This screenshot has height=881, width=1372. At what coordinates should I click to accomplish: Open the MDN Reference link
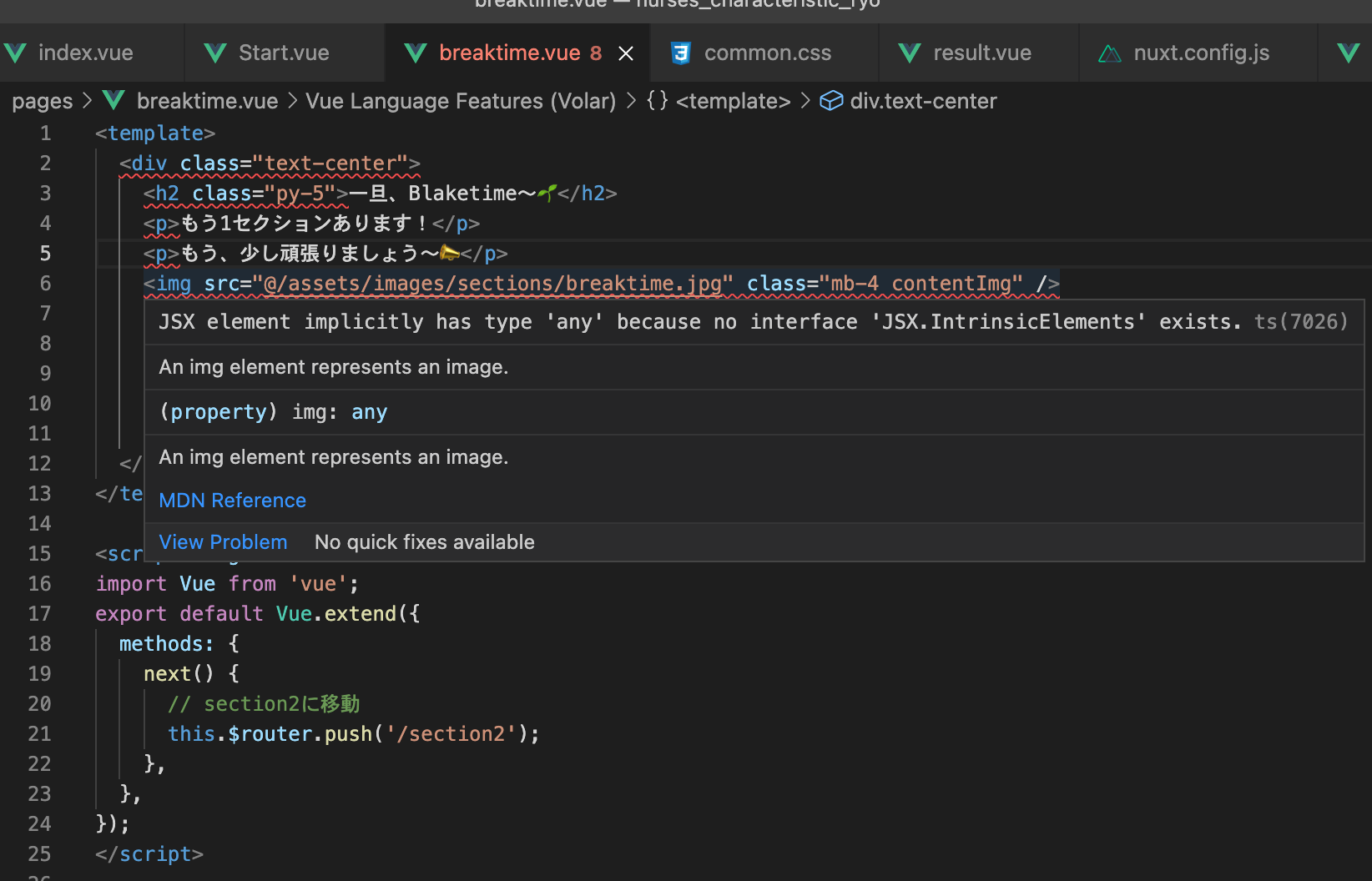(x=232, y=501)
